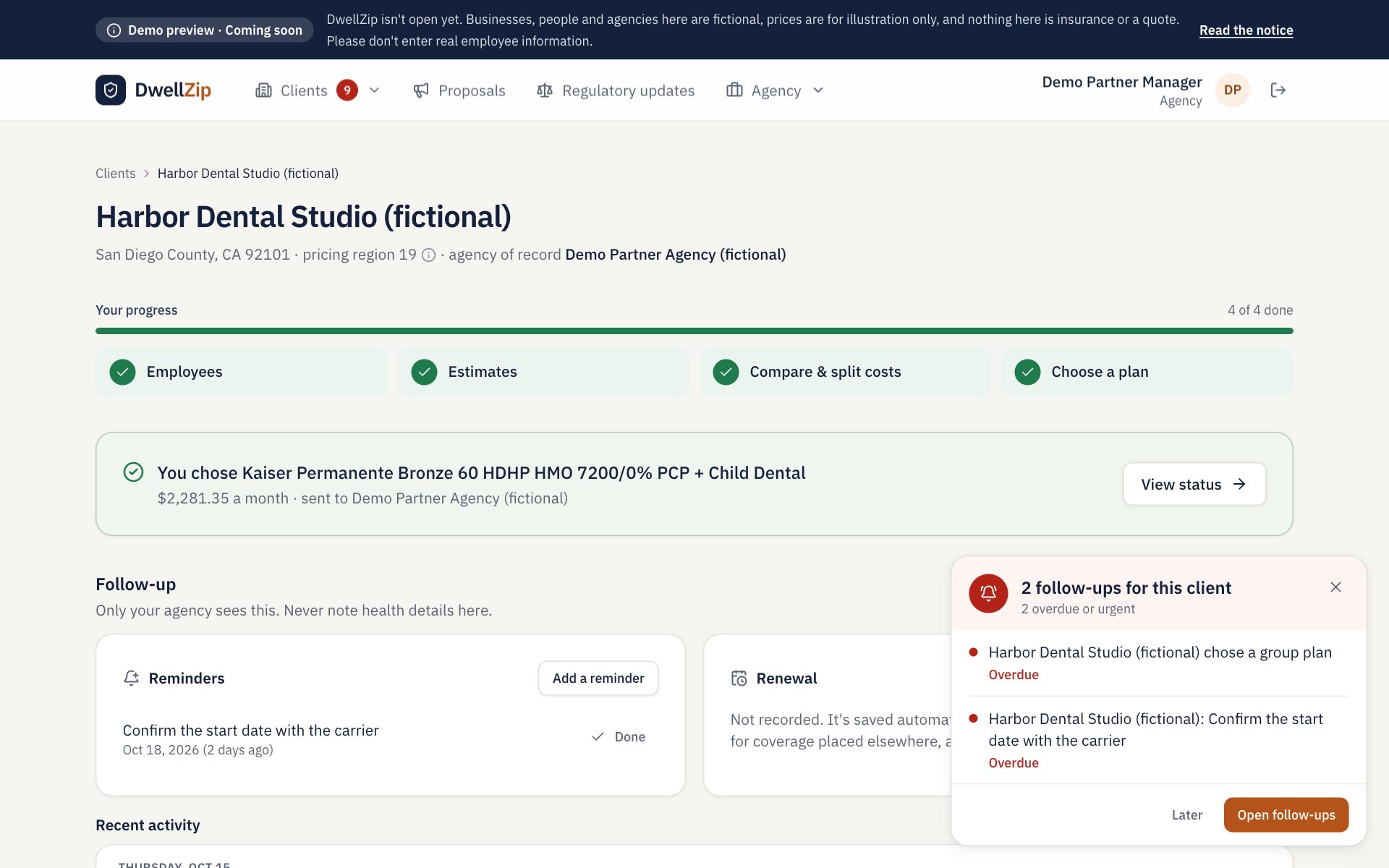The width and height of the screenshot is (1389, 868).
Task: Click follow-up item 'chose a group plan'
Action: (x=1159, y=663)
